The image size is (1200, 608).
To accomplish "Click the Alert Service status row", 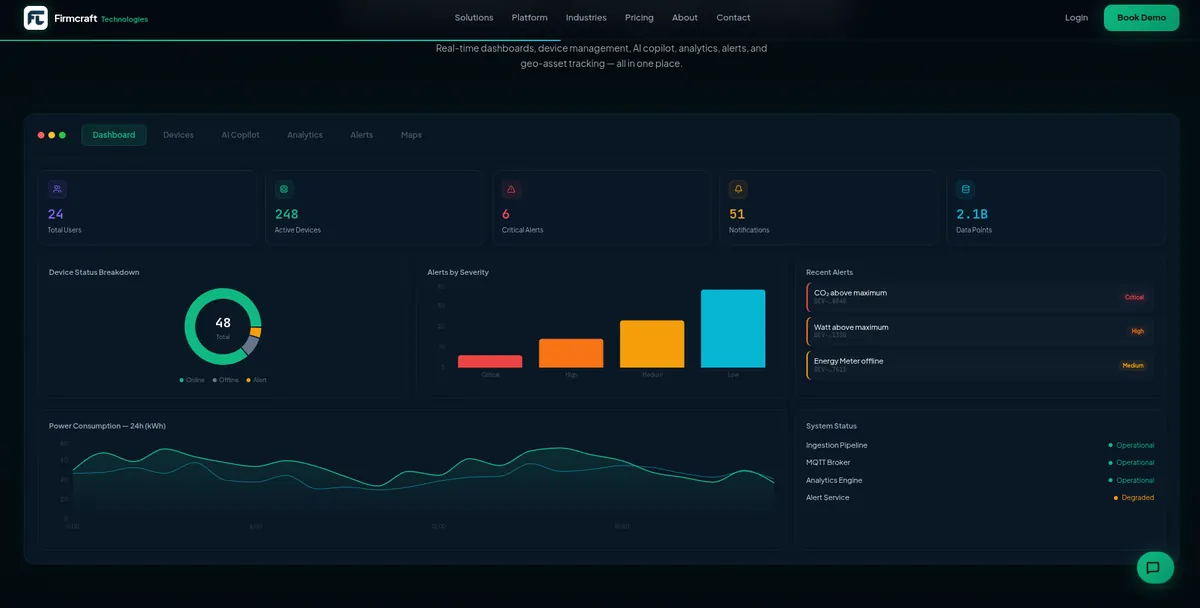I will pyautogui.click(x=980, y=497).
